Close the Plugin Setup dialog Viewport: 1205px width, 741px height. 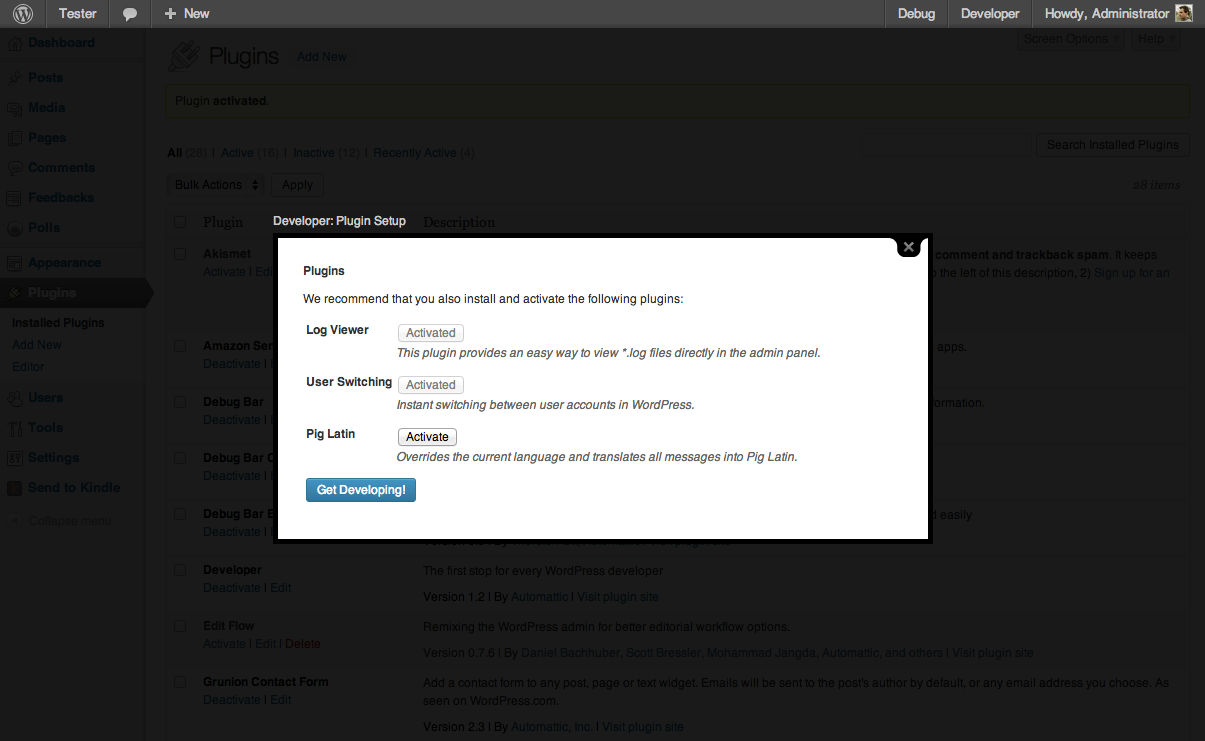point(908,247)
